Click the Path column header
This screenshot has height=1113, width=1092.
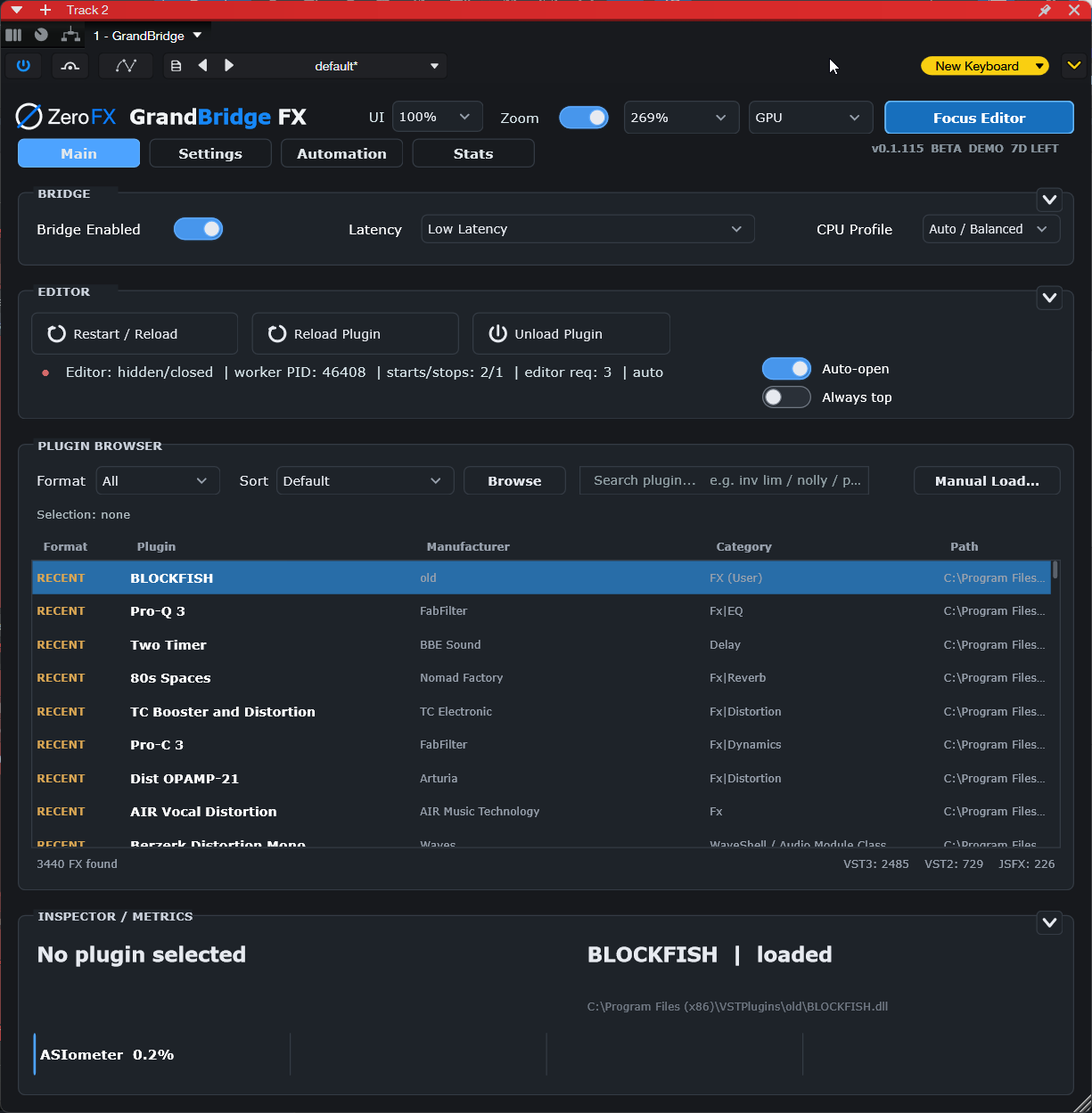pos(964,546)
